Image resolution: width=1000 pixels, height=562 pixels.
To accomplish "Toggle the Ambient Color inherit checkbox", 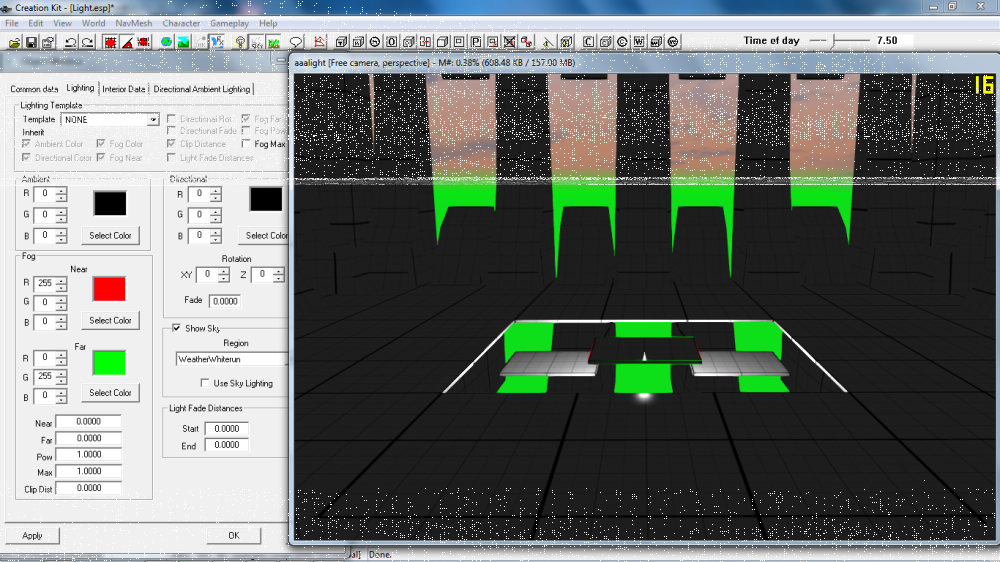I will [26, 144].
